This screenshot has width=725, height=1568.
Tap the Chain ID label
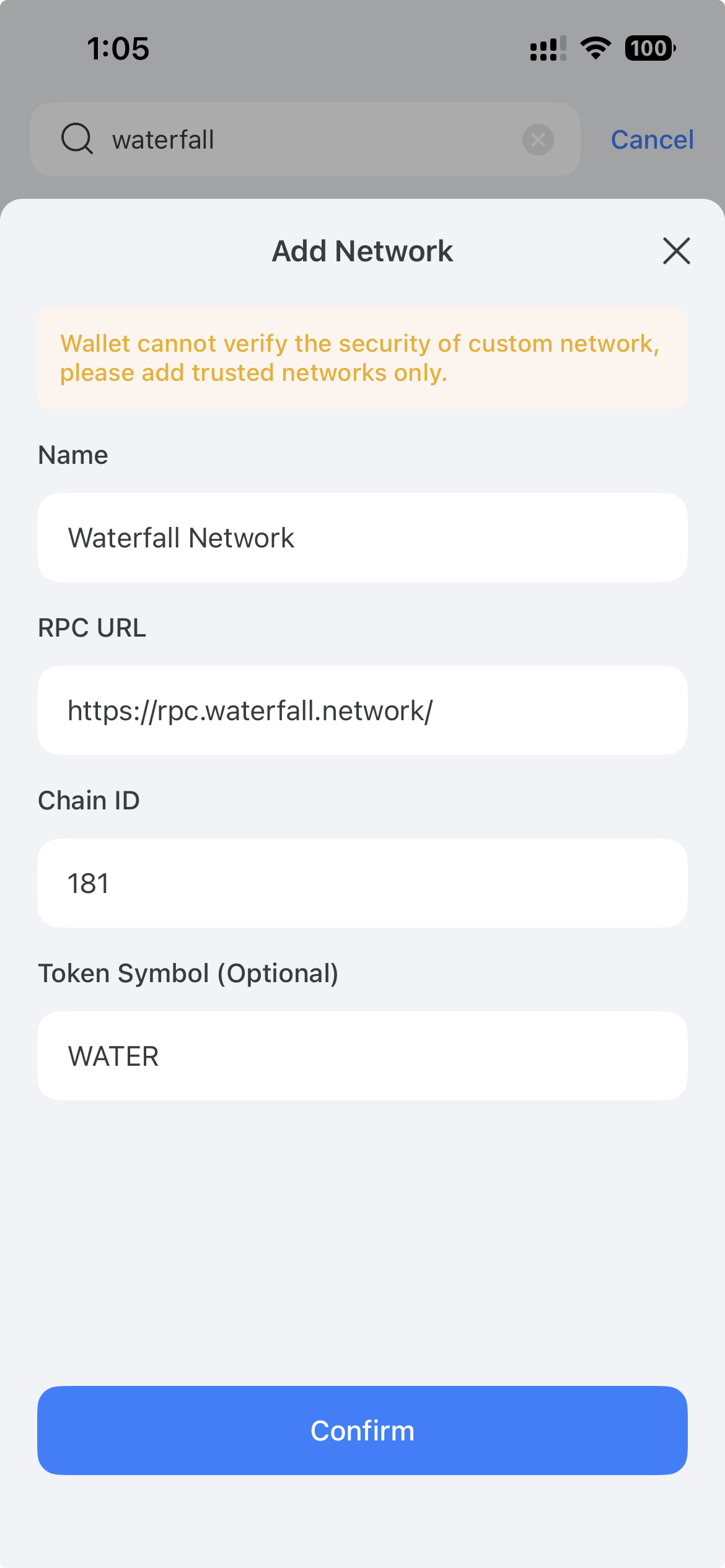click(x=89, y=801)
